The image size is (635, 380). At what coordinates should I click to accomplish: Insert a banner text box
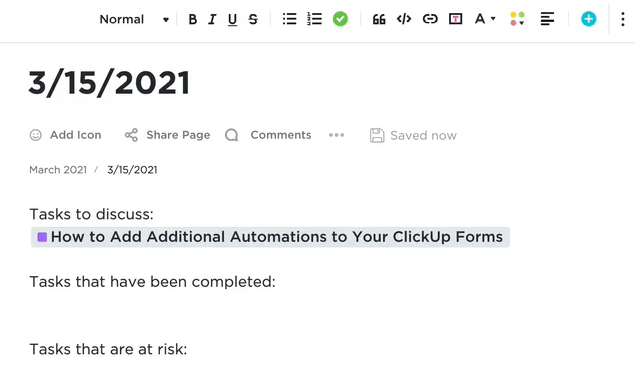point(455,19)
